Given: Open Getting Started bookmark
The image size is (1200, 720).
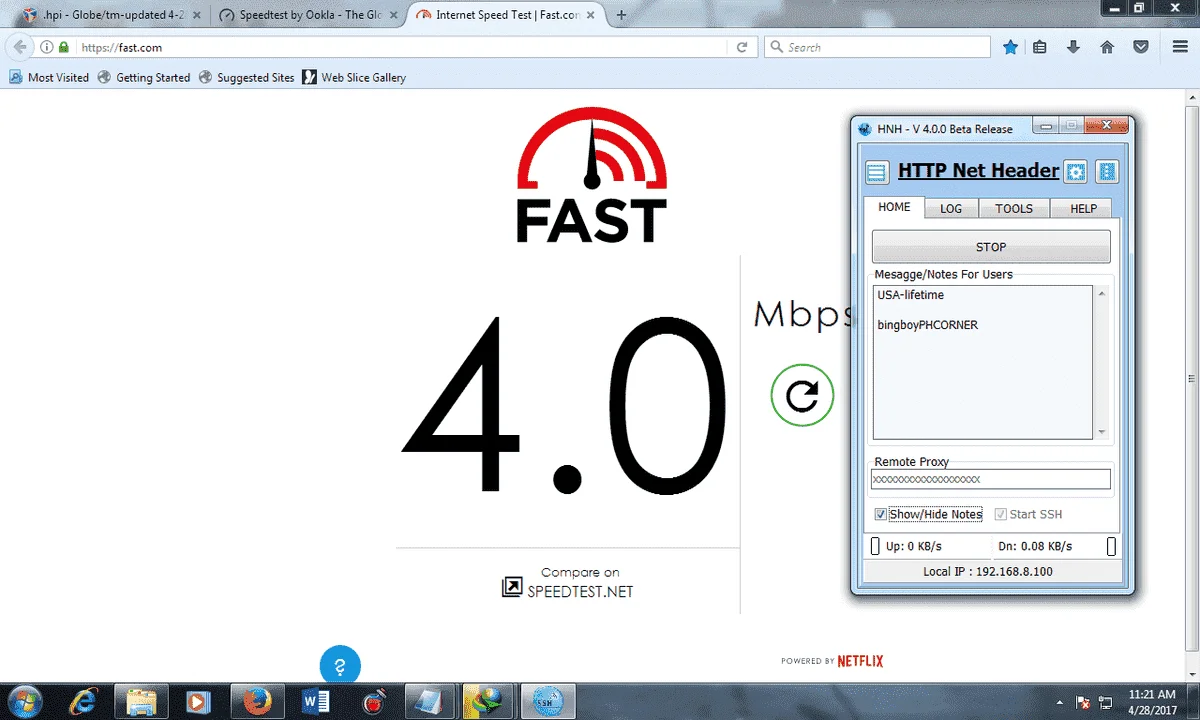Looking at the screenshot, I should pos(144,77).
